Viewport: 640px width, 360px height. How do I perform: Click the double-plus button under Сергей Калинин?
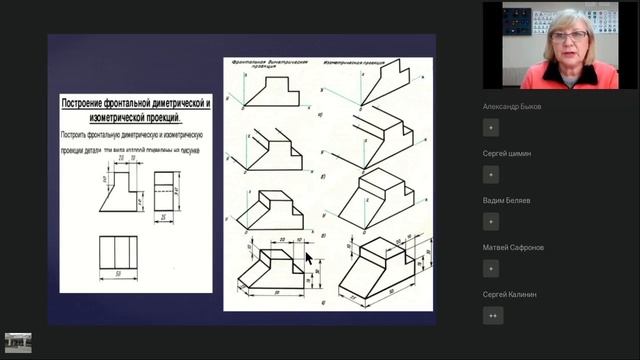pyautogui.click(x=493, y=316)
